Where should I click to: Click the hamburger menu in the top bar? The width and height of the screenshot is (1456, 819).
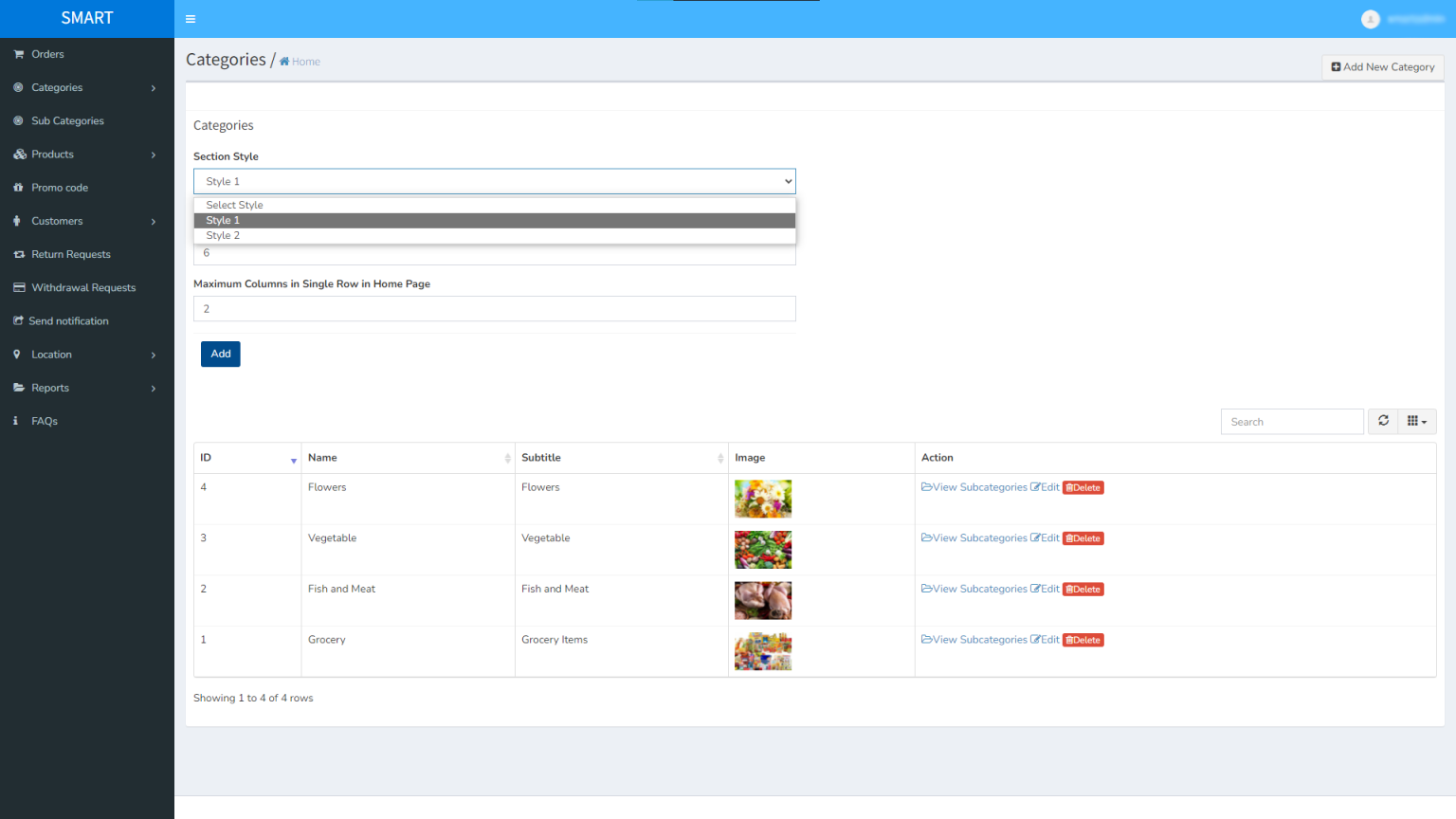[x=191, y=18]
